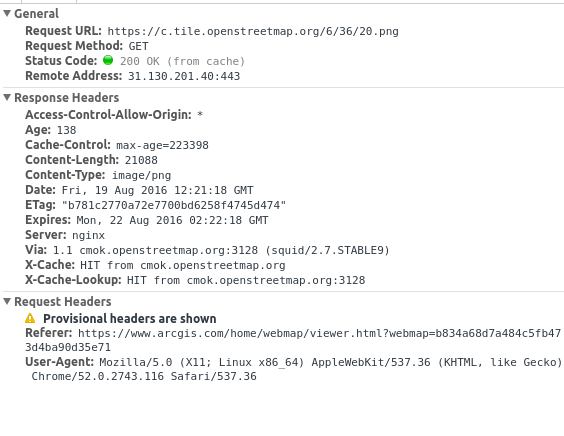This screenshot has height=436, width=564.
Task: Select the Request URL value
Action: [253, 32]
